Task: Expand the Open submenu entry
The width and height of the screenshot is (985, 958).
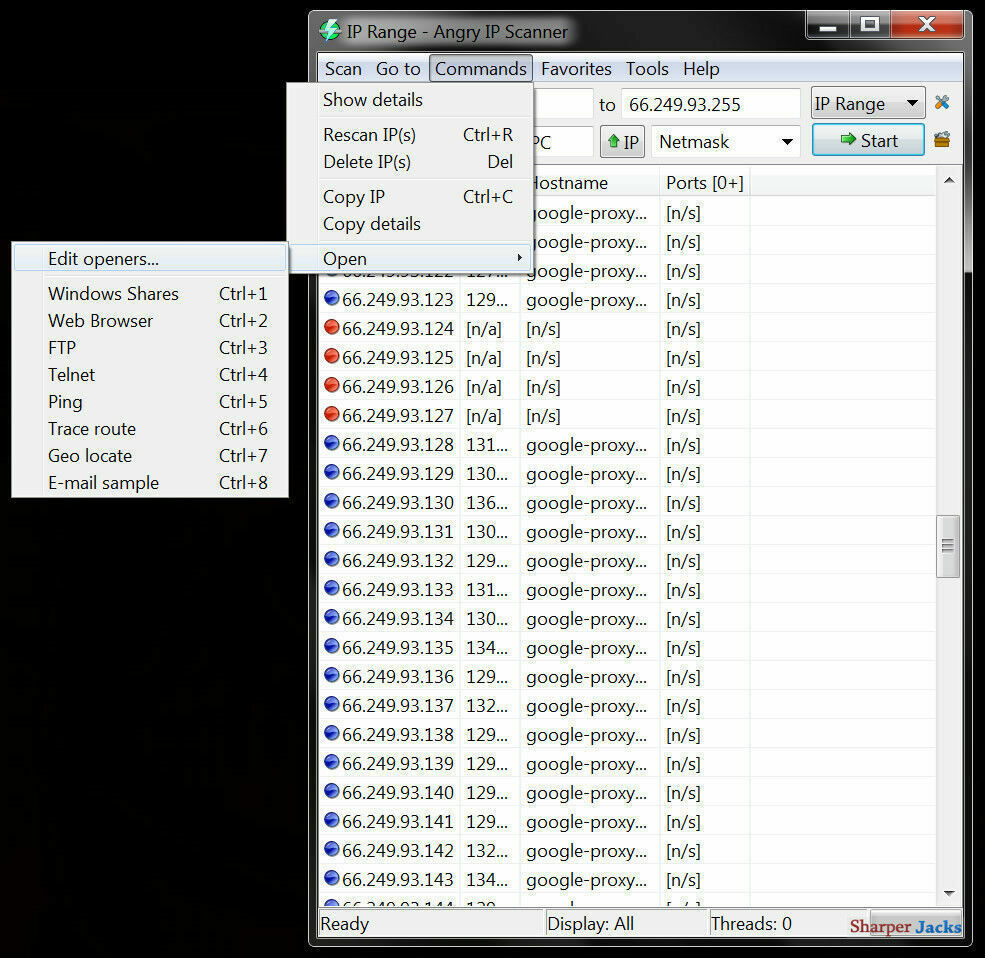Action: (410, 258)
